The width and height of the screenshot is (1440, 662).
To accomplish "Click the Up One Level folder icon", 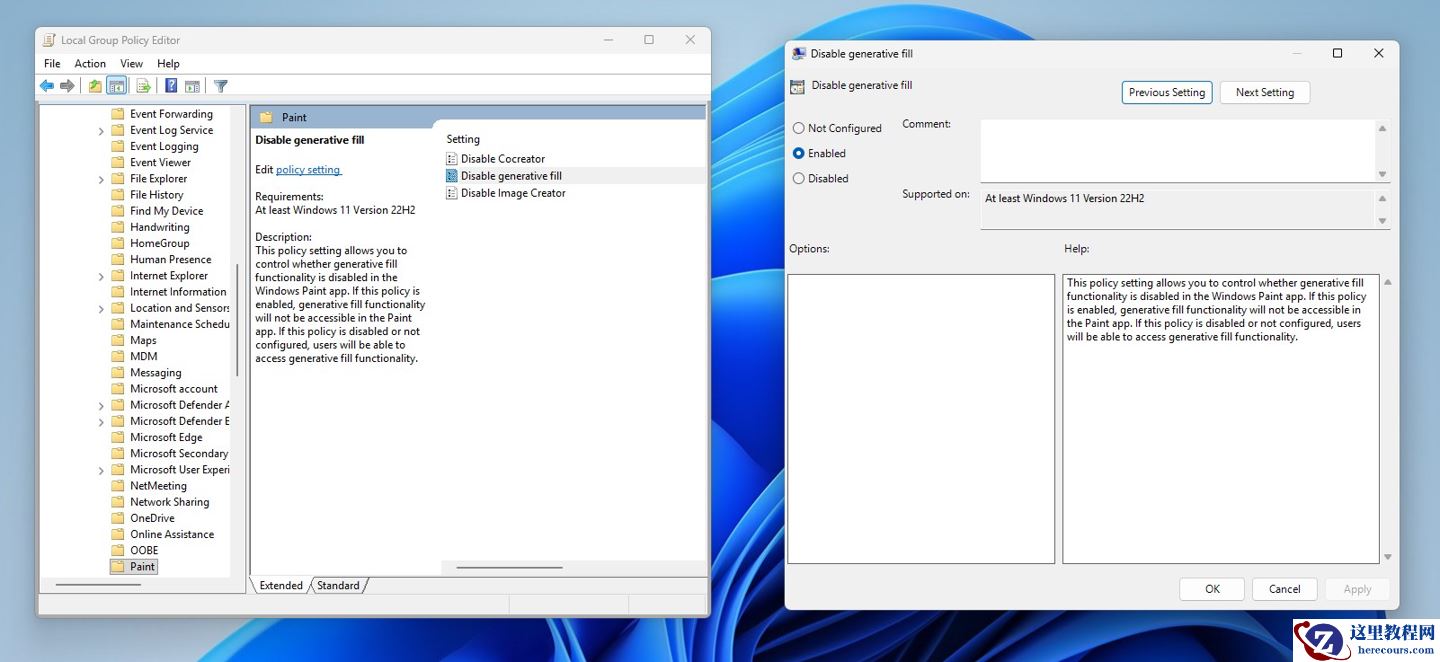I will click(95, 86).
